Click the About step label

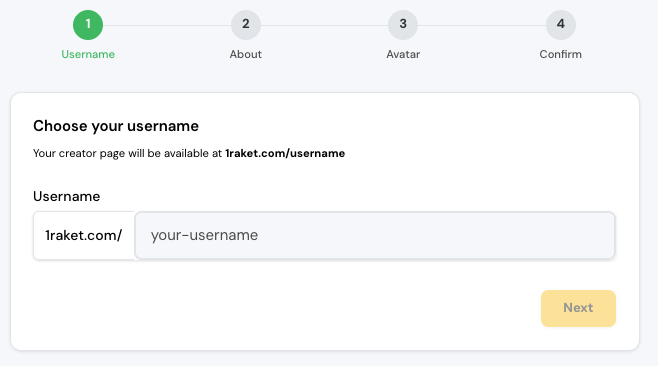(246, 54)
